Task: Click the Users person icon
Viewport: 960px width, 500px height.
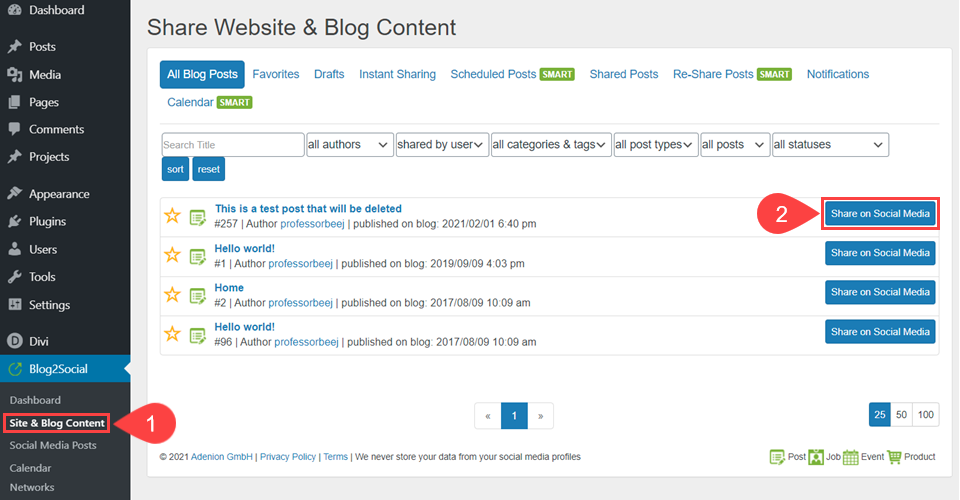Action: click(15, 249)
